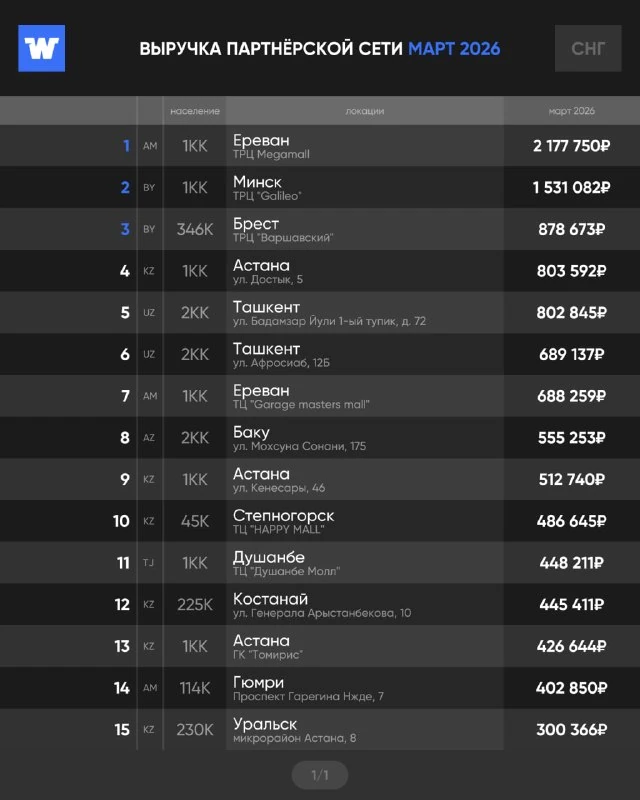Click the МАРТ 2026 title text
The image size is (640, 800).
[x=454, y=49]
